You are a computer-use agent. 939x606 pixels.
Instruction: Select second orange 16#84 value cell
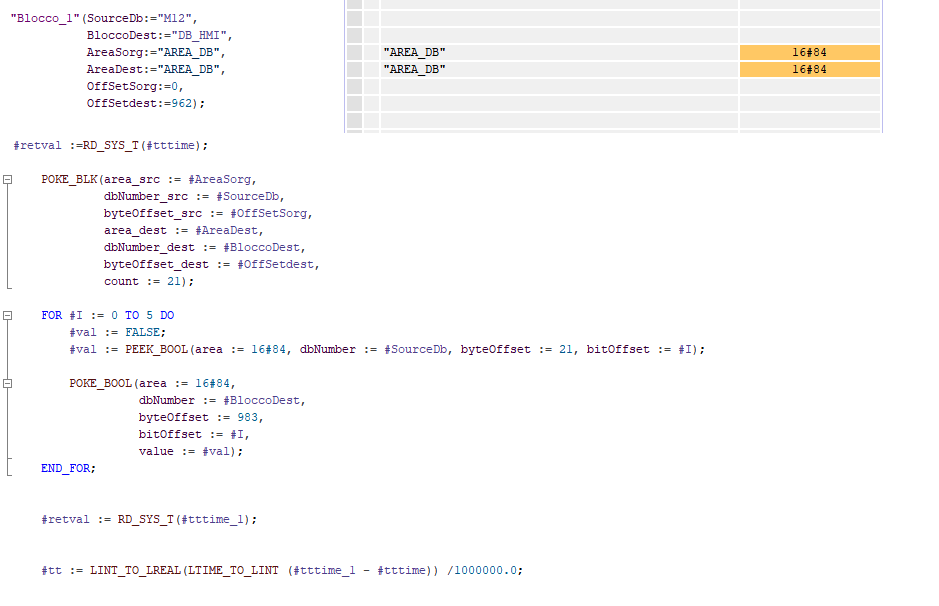pos(809,69)
